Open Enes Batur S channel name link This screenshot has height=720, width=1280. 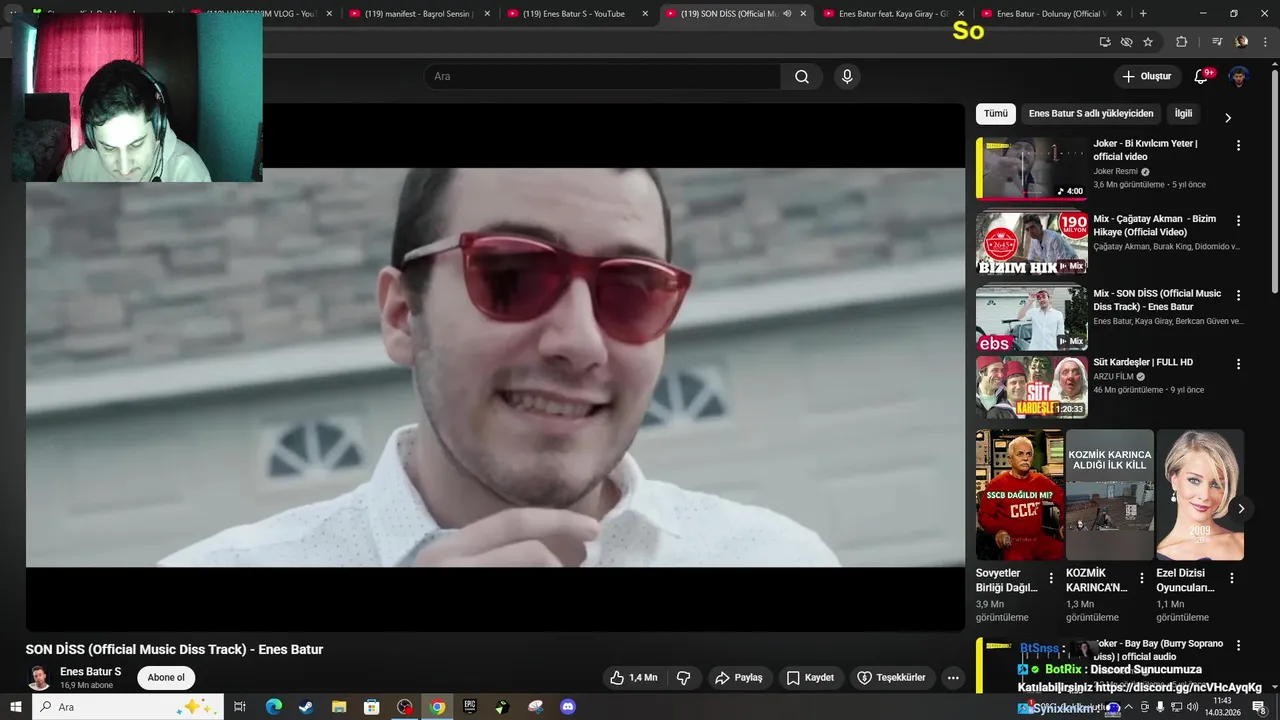click(x=90, y=672)
